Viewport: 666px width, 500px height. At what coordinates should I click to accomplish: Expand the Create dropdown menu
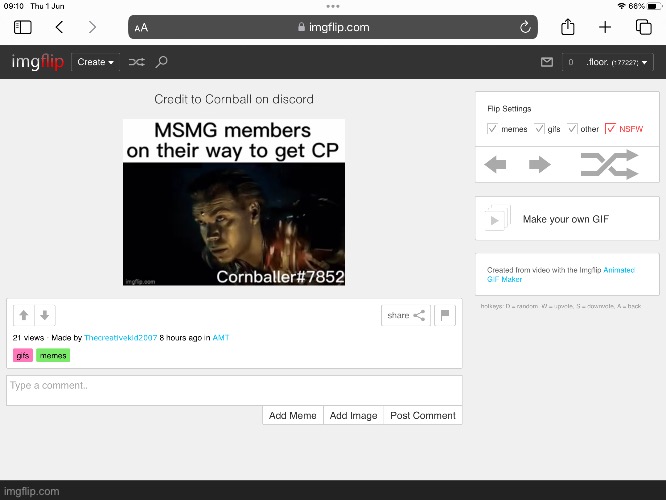[96, 62]
